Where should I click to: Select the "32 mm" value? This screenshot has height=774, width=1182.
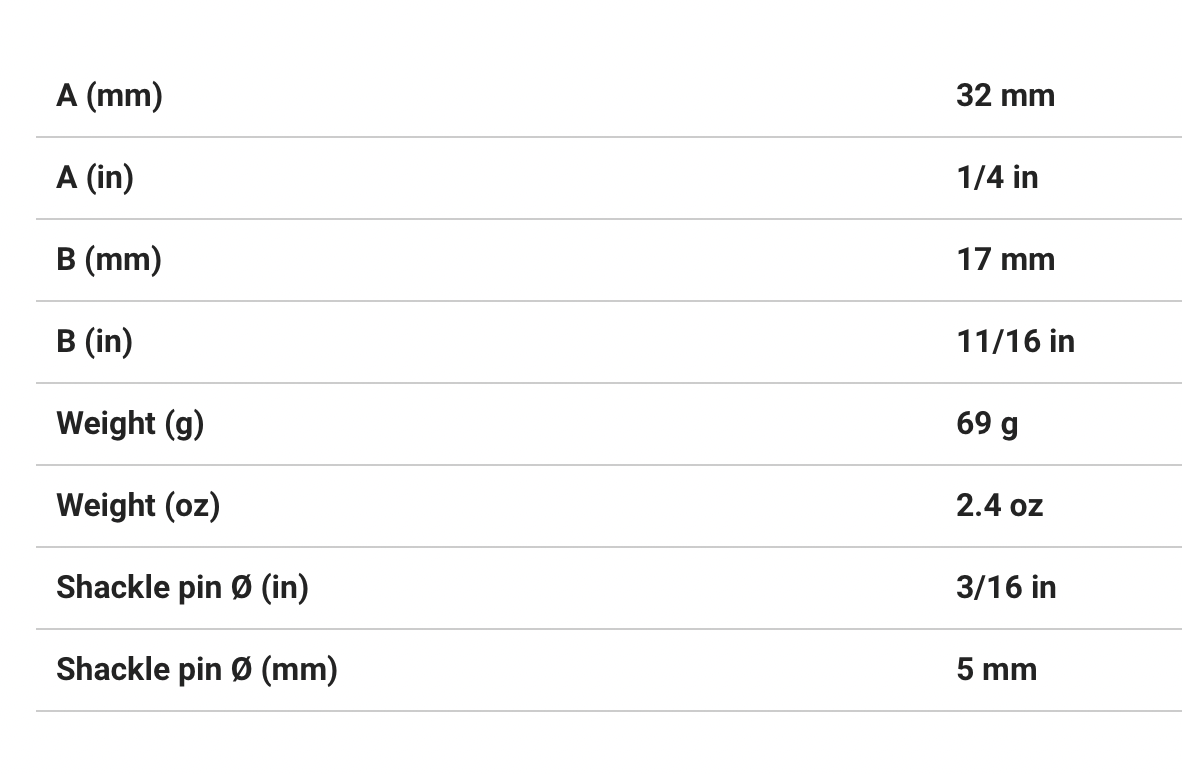coord(1005,96)
